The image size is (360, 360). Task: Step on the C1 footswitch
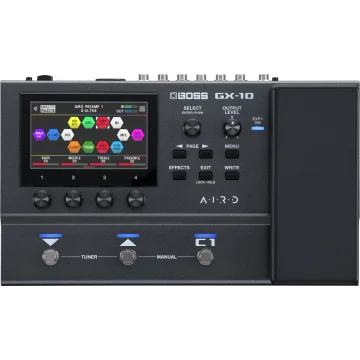[x=205, y=257]
